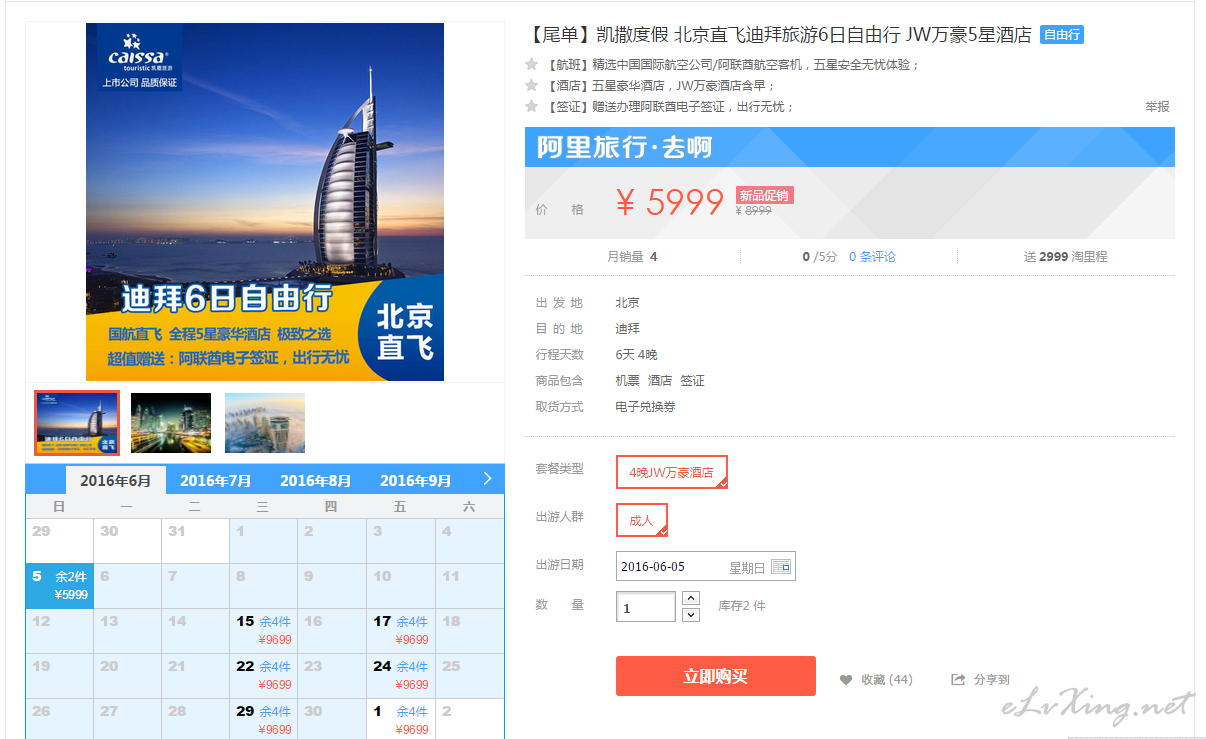Decrease quantity with the down arrow
The width and height of the screenshot is (1206, 739).
[691, 614]
